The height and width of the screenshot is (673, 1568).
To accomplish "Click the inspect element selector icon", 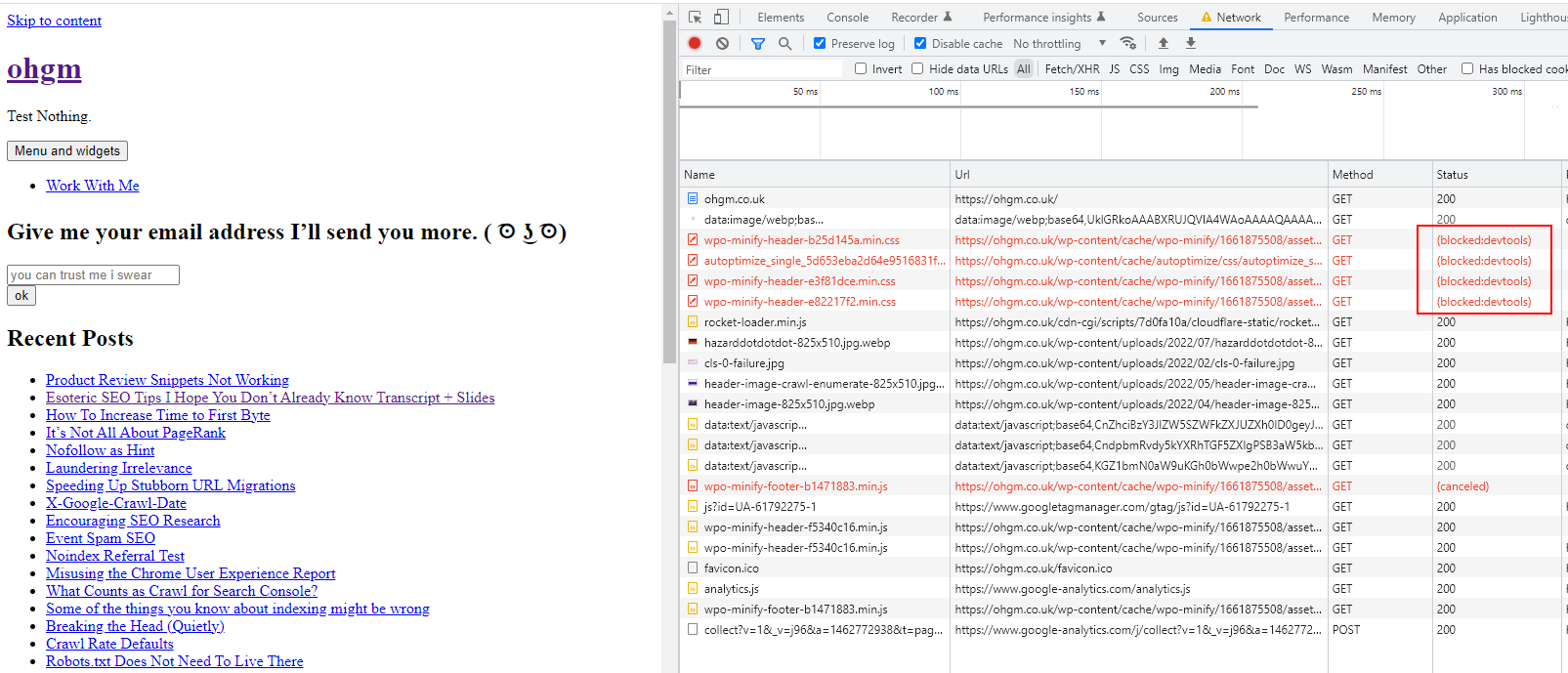I will pos(695,18).
